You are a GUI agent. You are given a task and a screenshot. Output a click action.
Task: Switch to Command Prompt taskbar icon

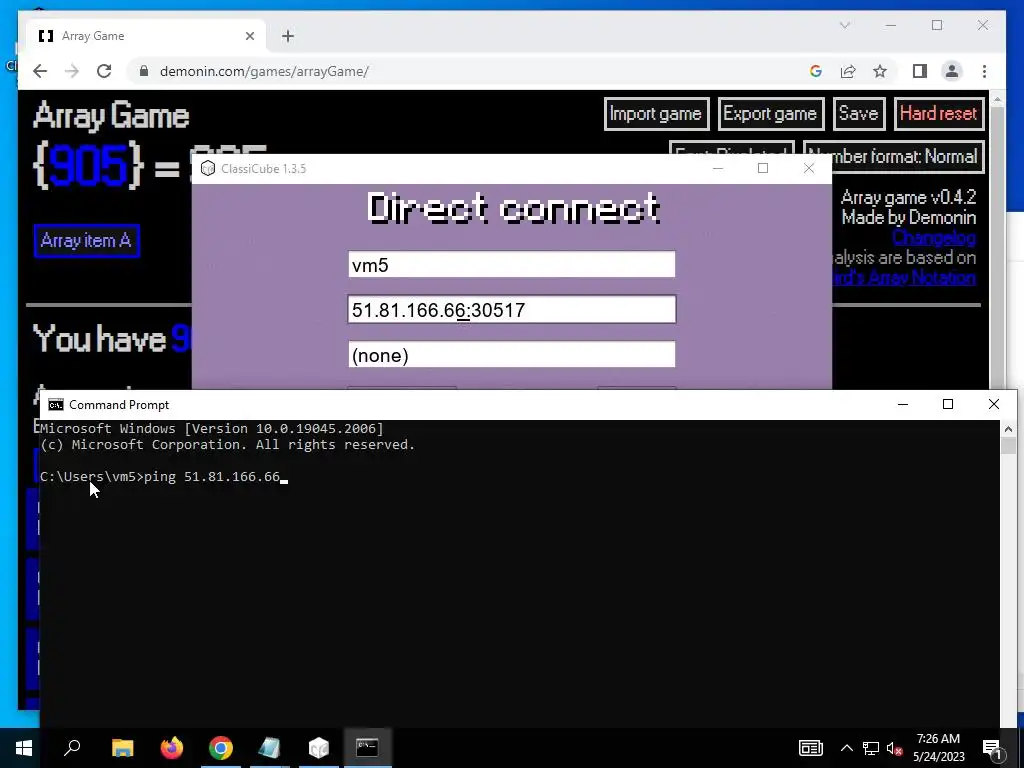pyautogui.click(x=367, y=748)
